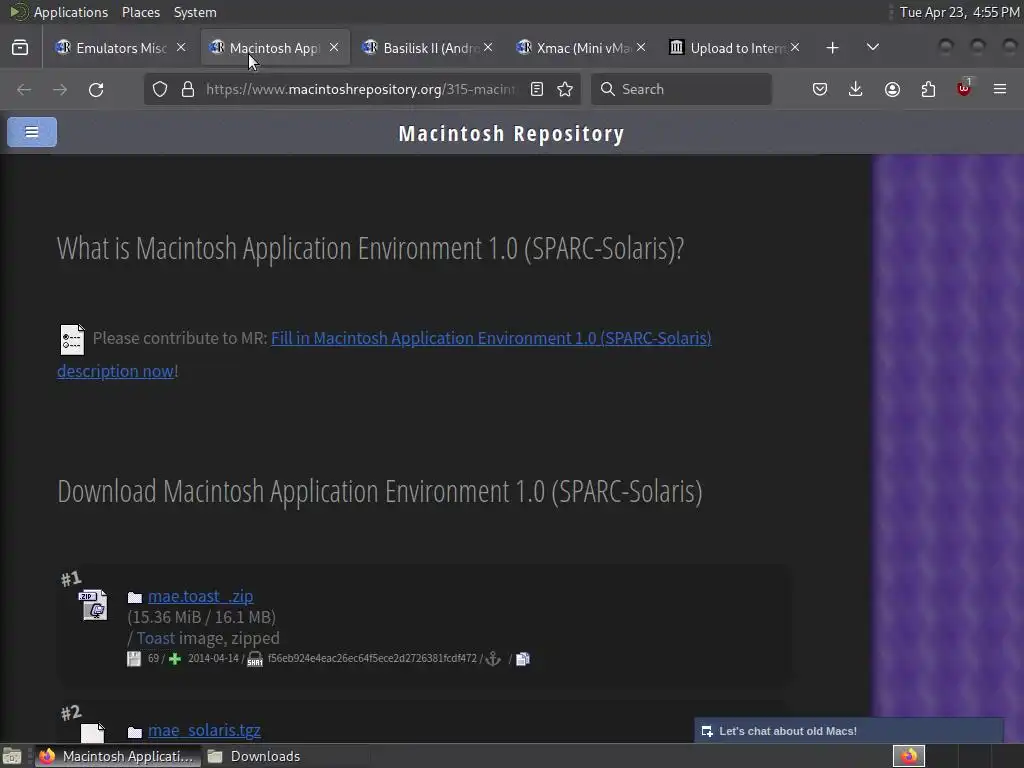1024x768 pixels.
Task: Copy link using the clipboard icon for download #1
Action: pyautogui.click(x=523, y=659)
